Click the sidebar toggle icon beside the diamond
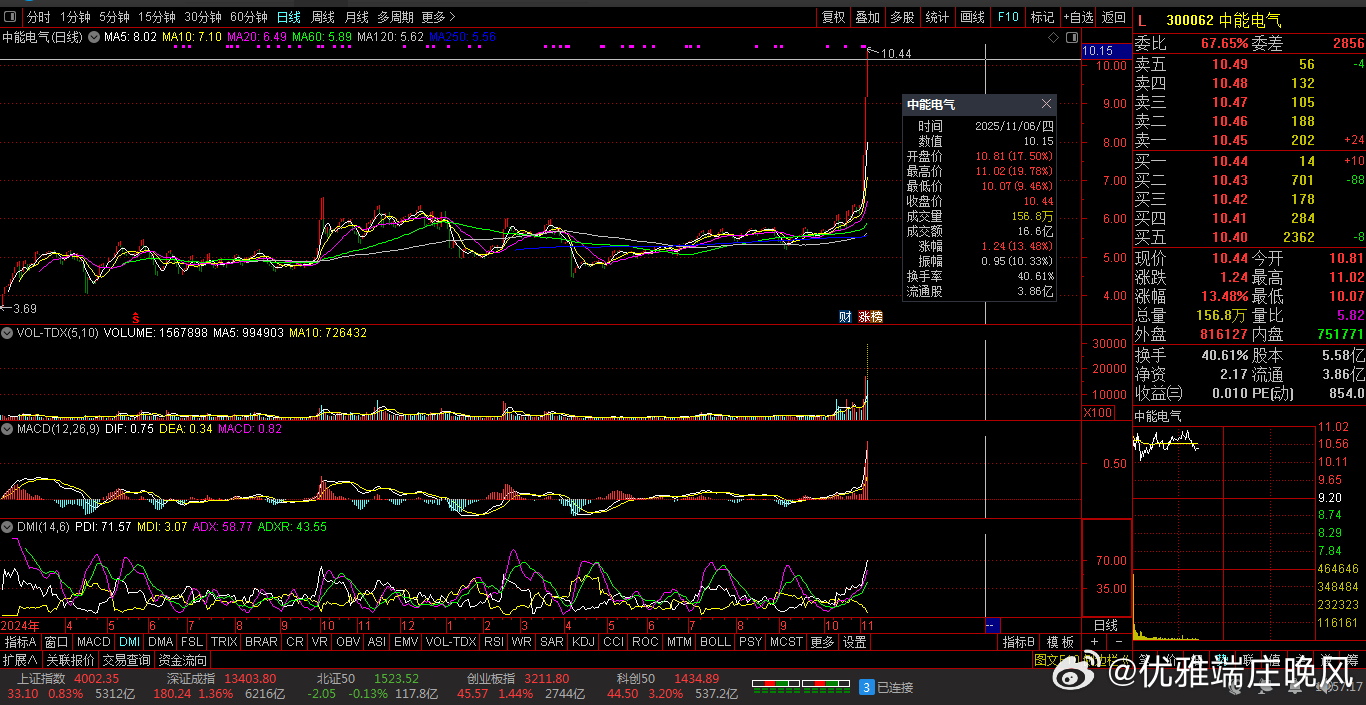1366x705 pixels. [1072, 37]
